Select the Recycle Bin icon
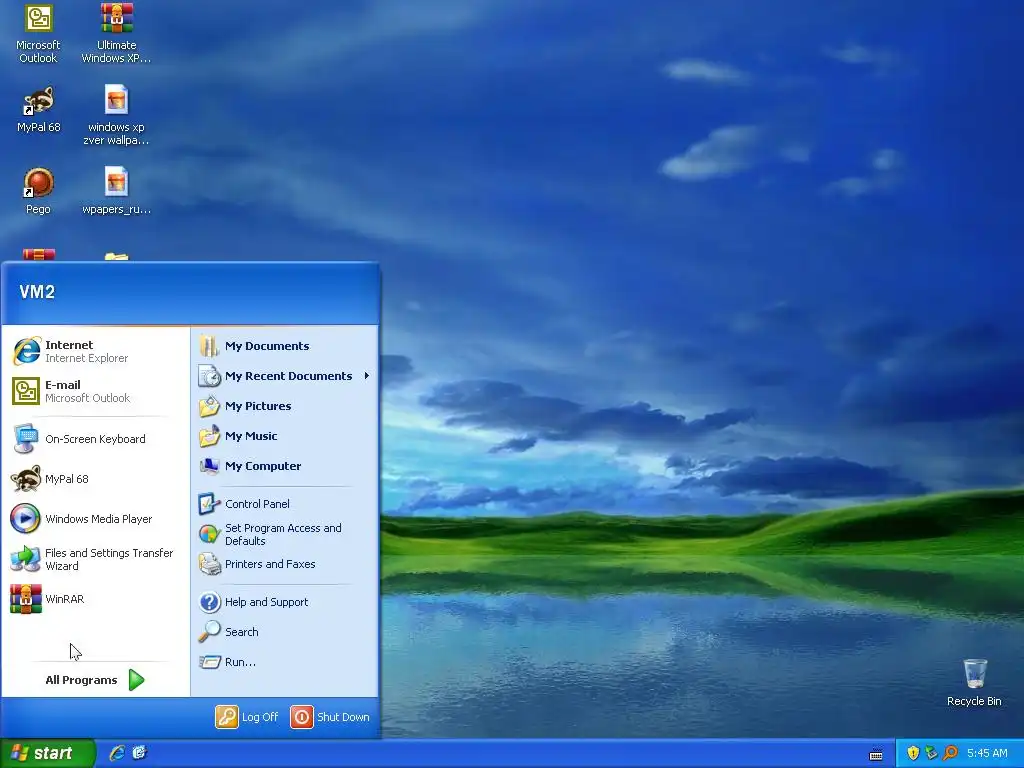Screen dimensions: 1024x768 coord(974,683)
